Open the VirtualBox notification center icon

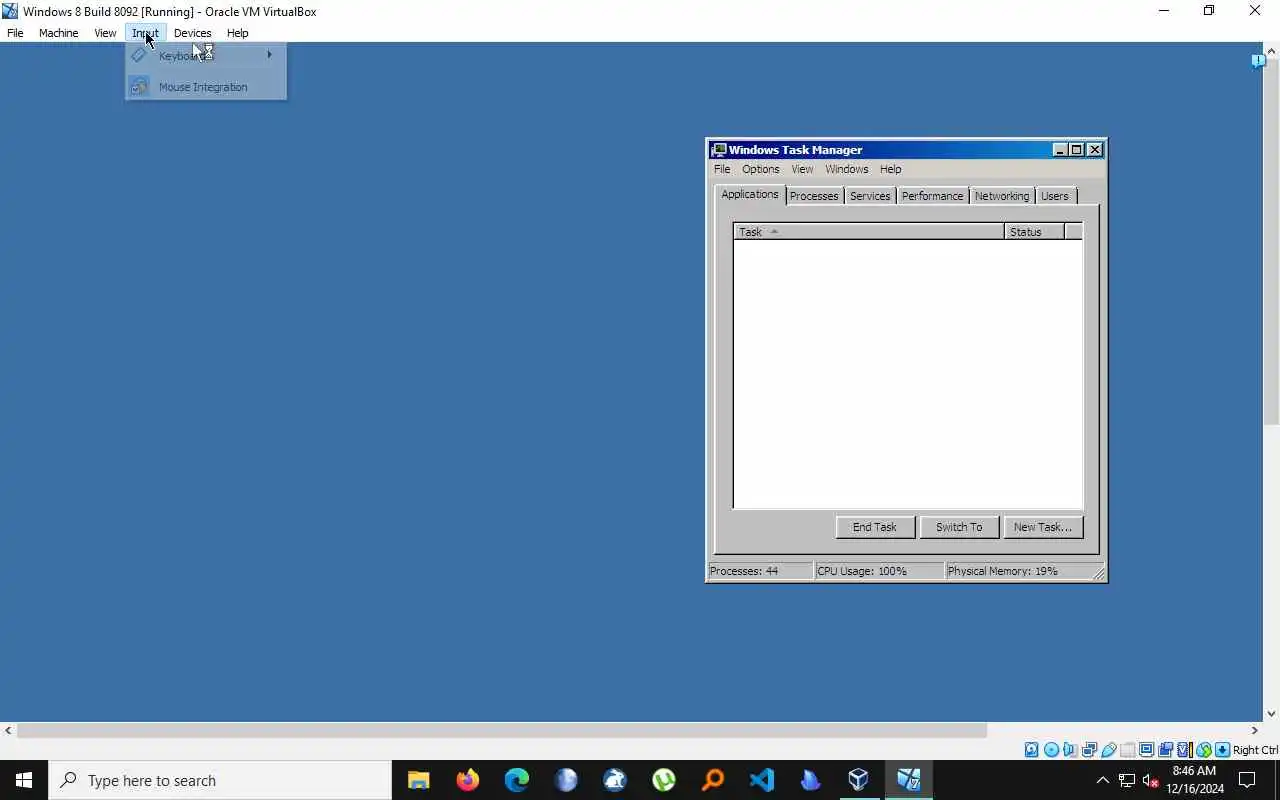pyautogui.click(x=1258, y=61)
